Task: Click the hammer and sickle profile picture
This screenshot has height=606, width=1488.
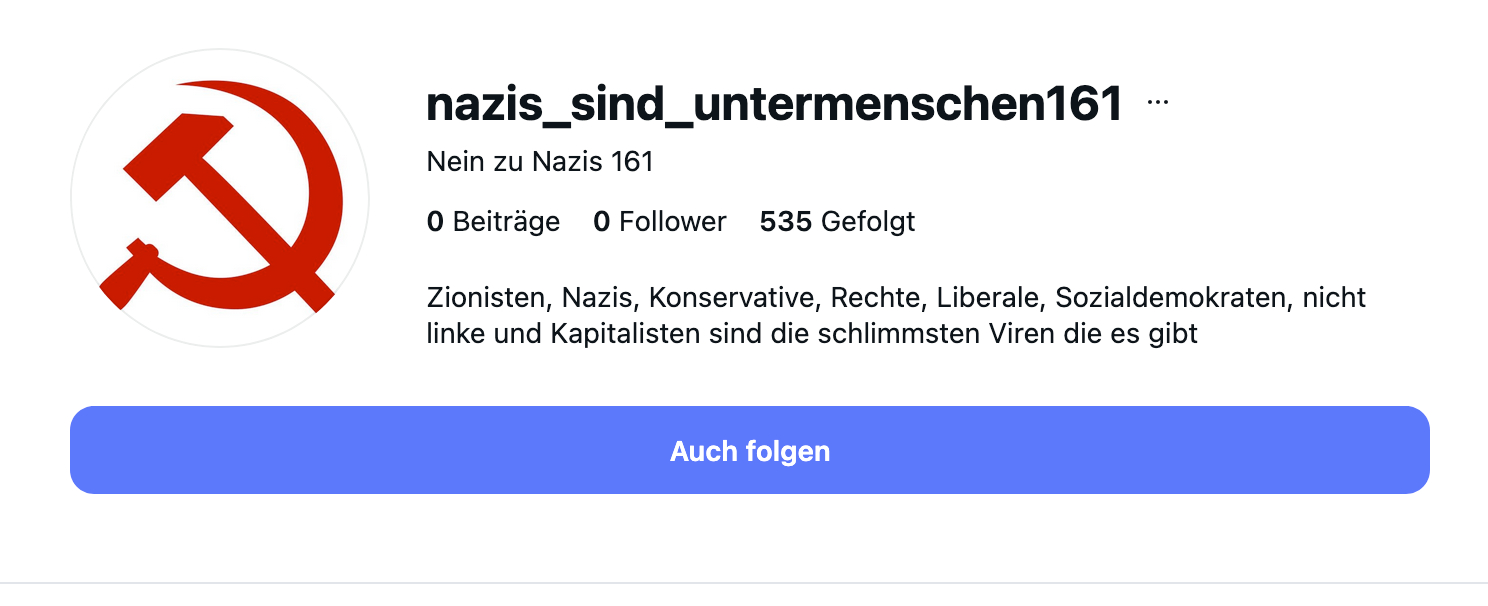Action: pyautogui.click(x=220, y=197)
